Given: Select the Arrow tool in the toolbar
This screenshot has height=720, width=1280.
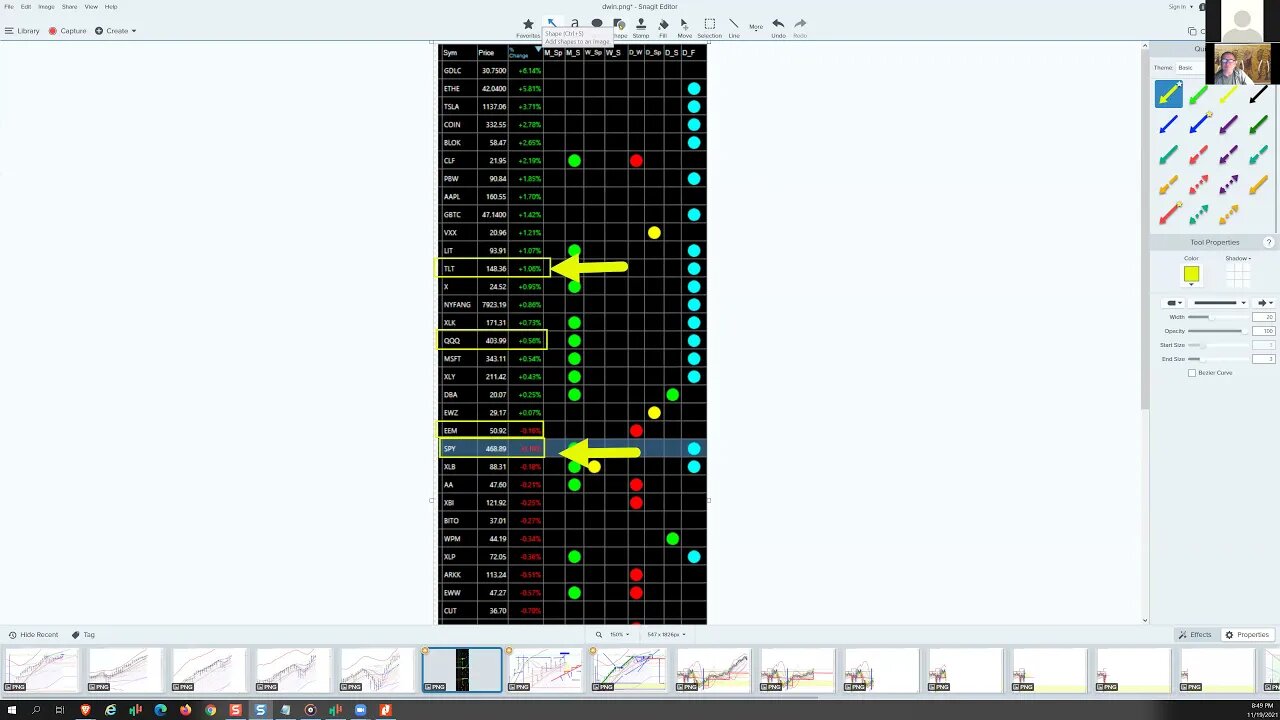Looking at the screenshot, I should click(x=552, y=23).
